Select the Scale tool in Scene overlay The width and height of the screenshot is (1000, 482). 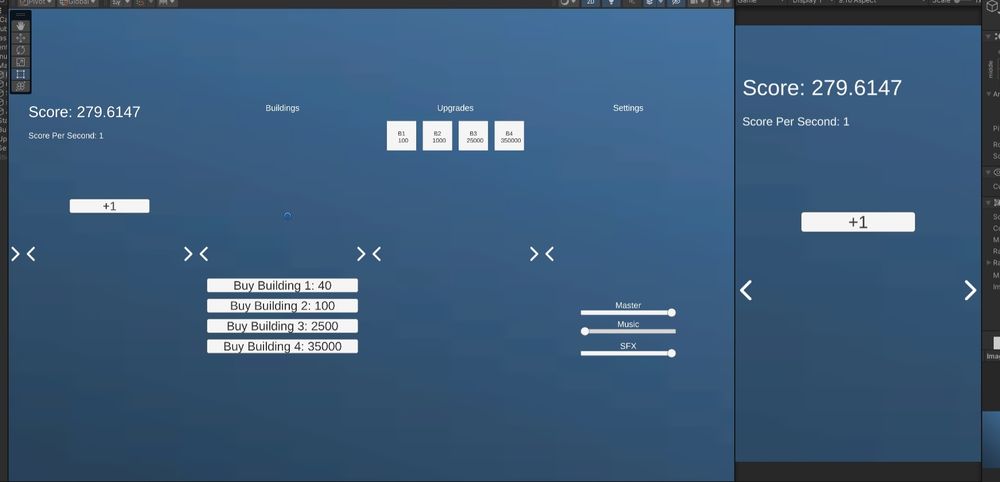pyautogui.click(x=20, y=62)
